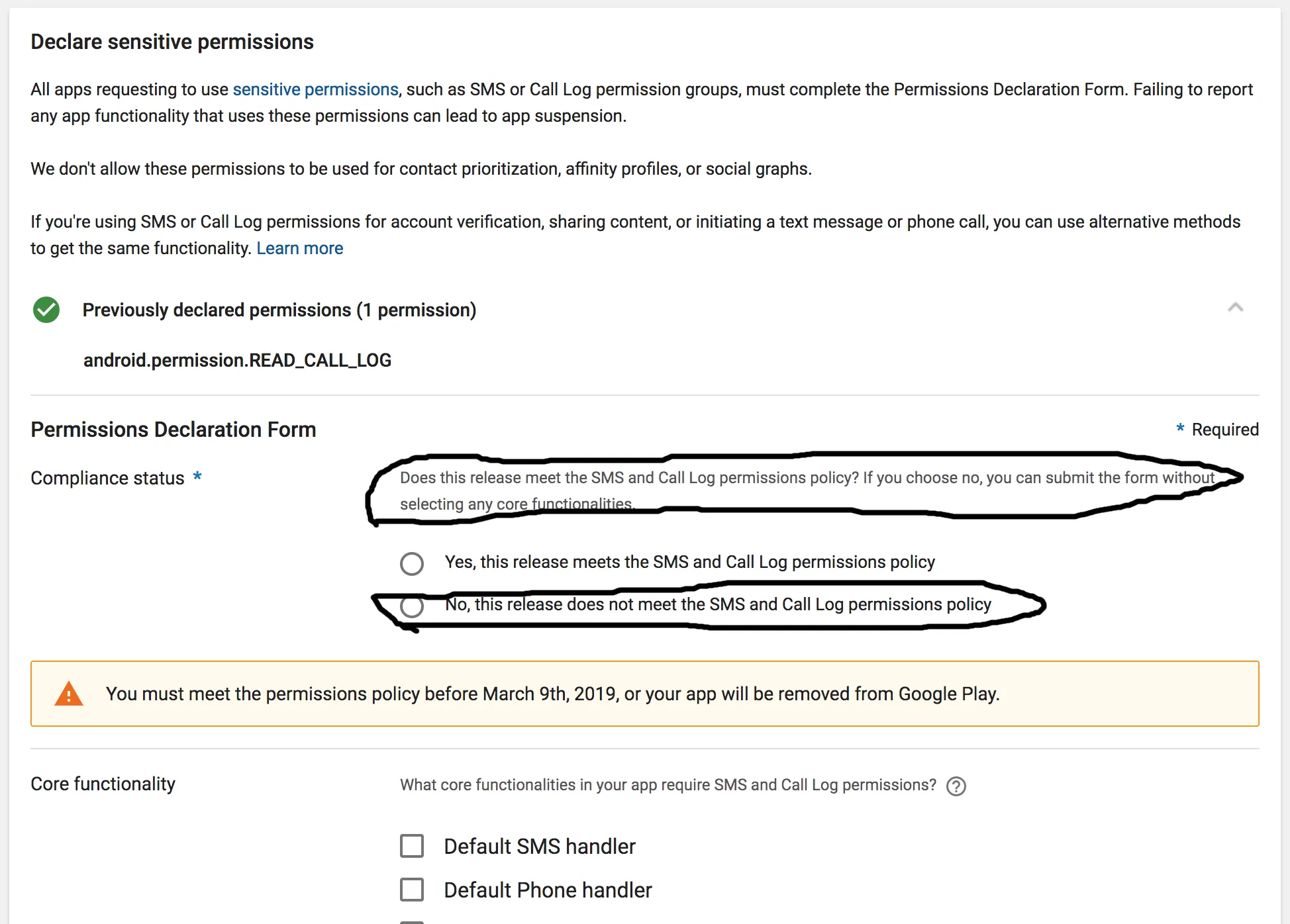Collapse the previously declared permissions chevron
Screen dimensions: 1290x924
click(x=1235, y=308)
